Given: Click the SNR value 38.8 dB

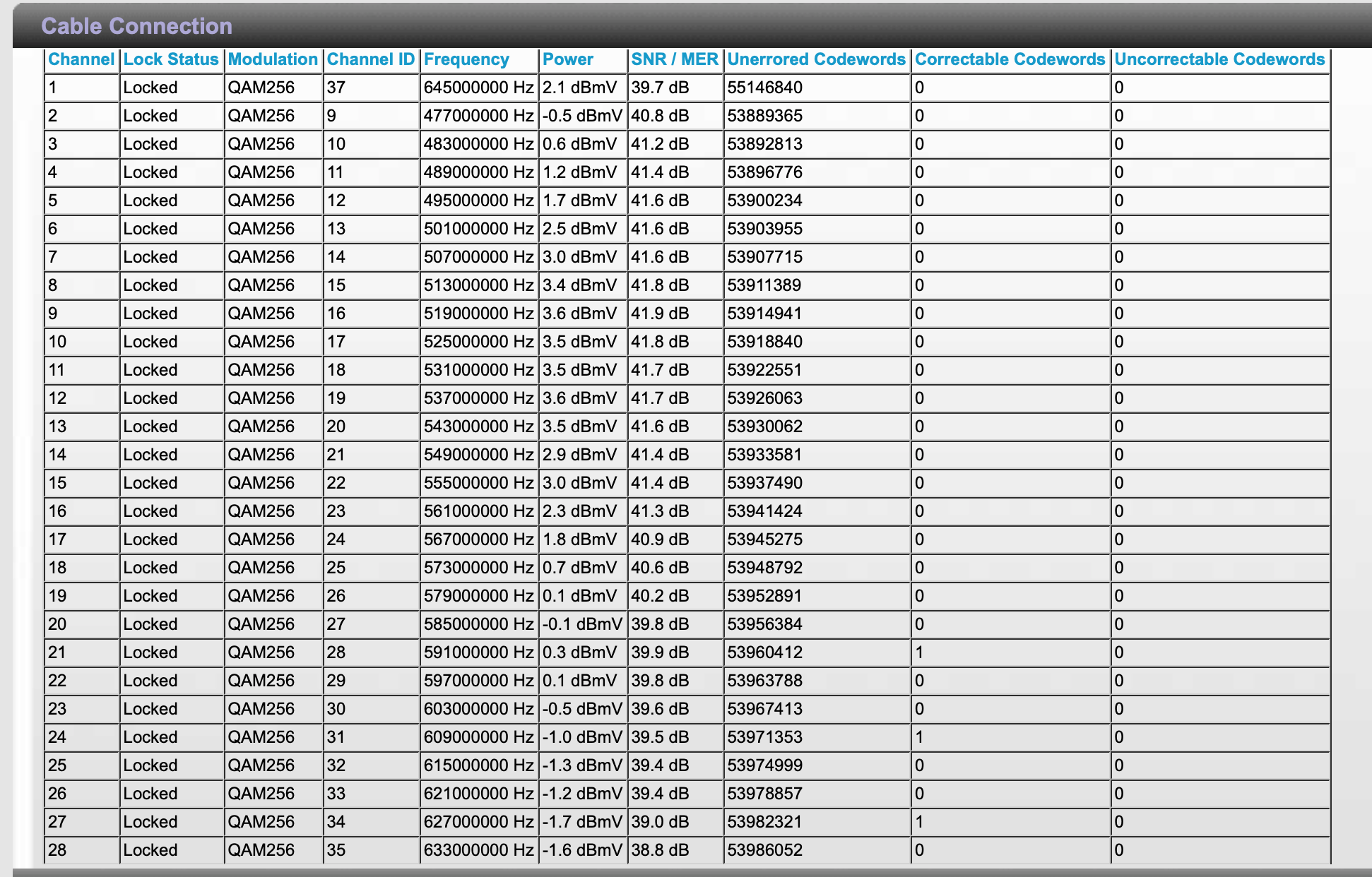Looking at the screenshot, I should (660, 850).
